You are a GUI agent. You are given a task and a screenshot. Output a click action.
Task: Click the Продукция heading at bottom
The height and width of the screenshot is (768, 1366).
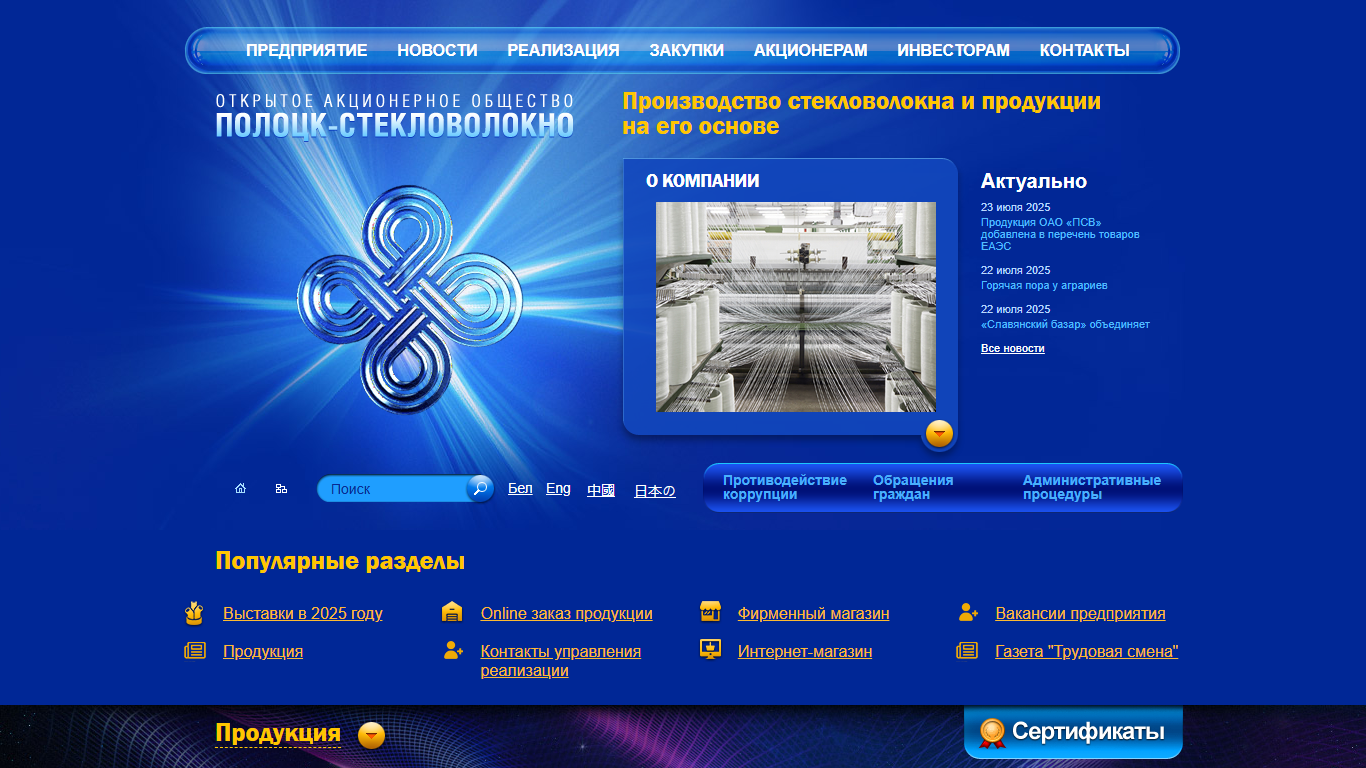(278, 733)
